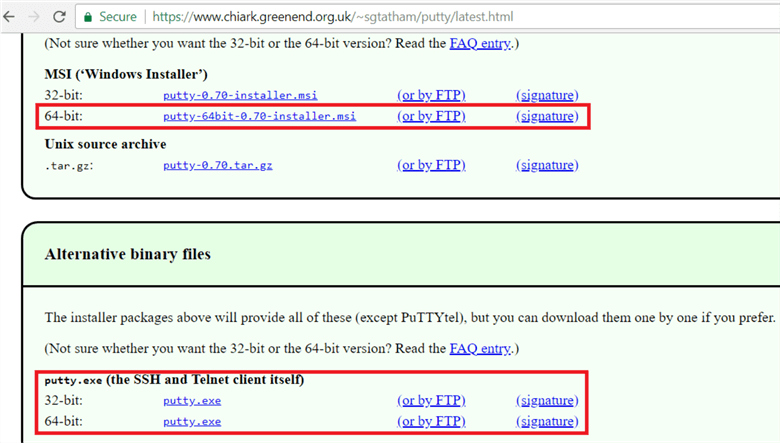Click 'putty.exe (the SSH and Telnet client itself)' heading

coord(174,380)
